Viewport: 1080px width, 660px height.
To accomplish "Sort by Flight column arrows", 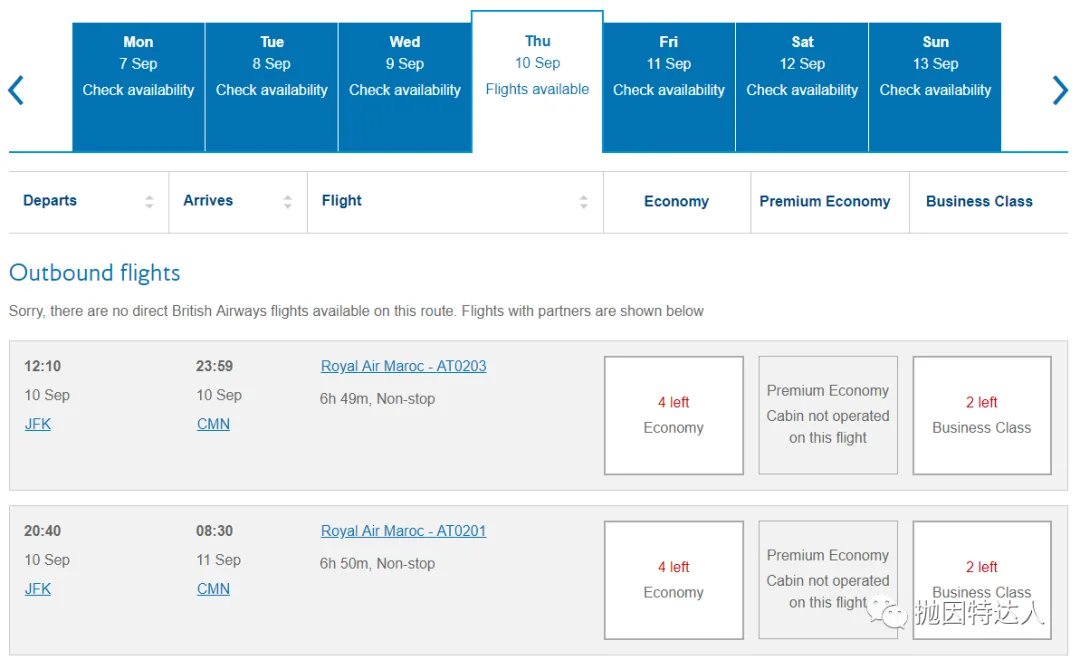I will click(583, 201).
